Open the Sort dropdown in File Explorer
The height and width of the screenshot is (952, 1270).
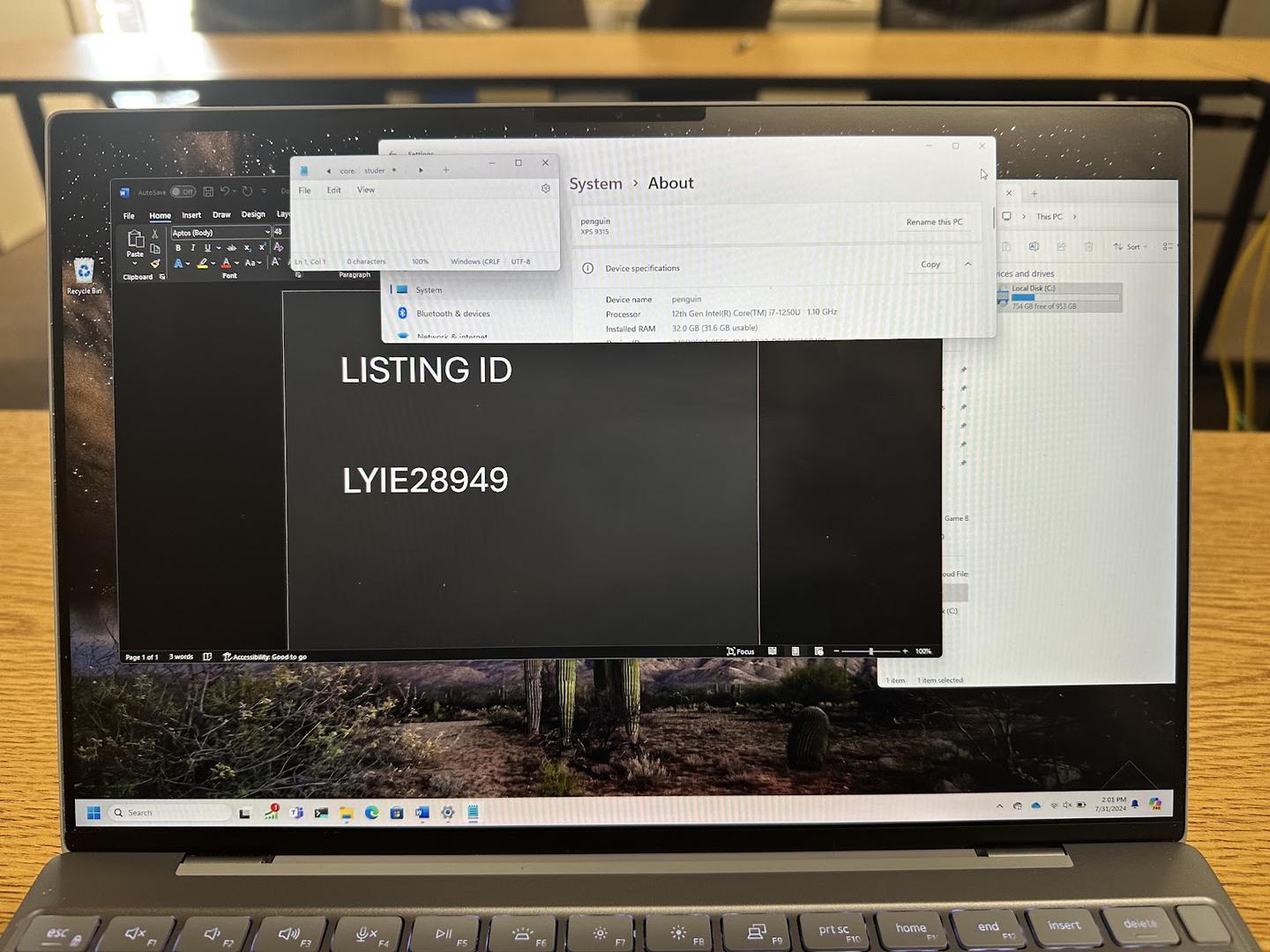[x=1131, y=247]
